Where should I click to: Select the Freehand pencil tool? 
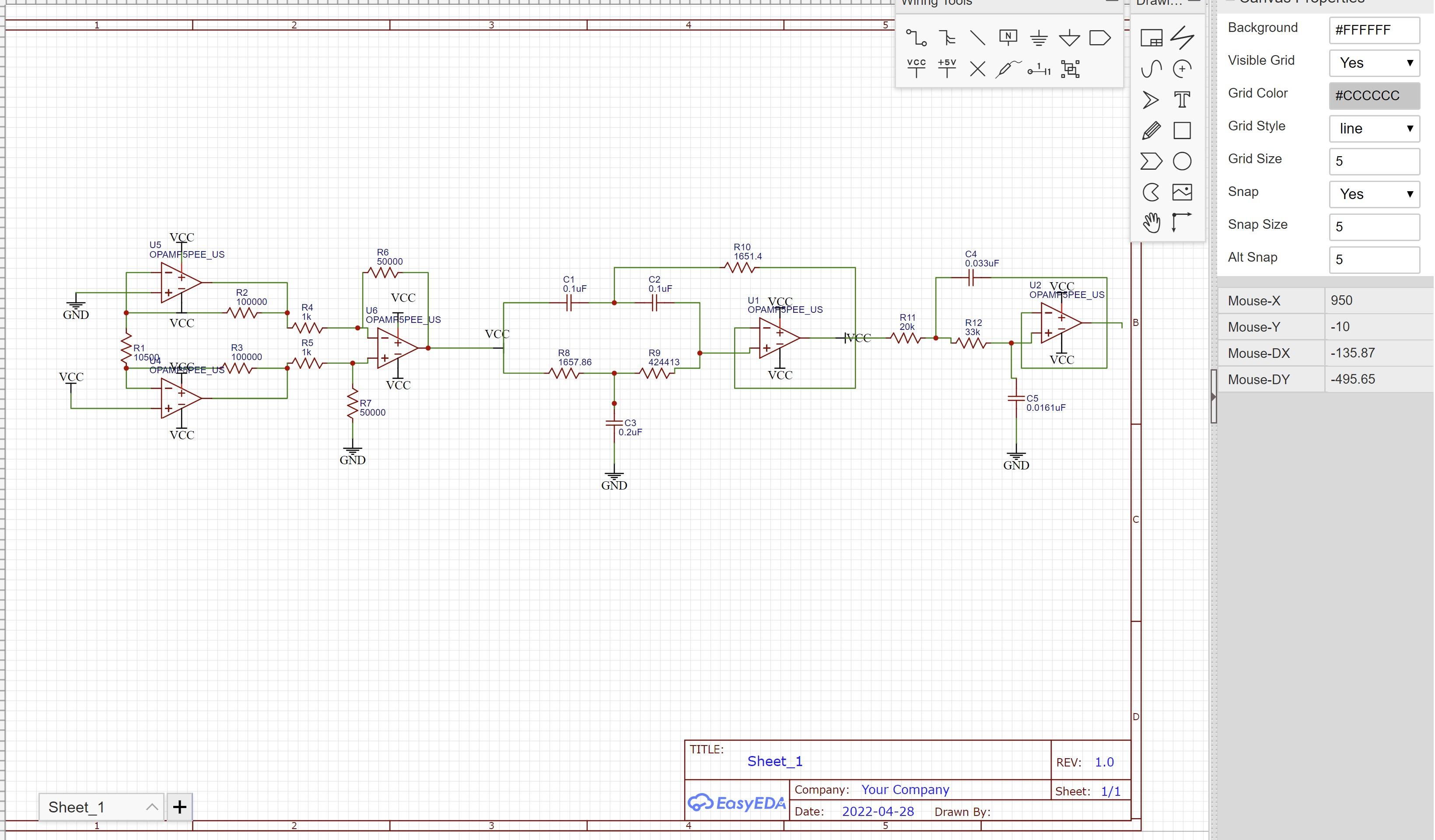(x=1151, y=130)
